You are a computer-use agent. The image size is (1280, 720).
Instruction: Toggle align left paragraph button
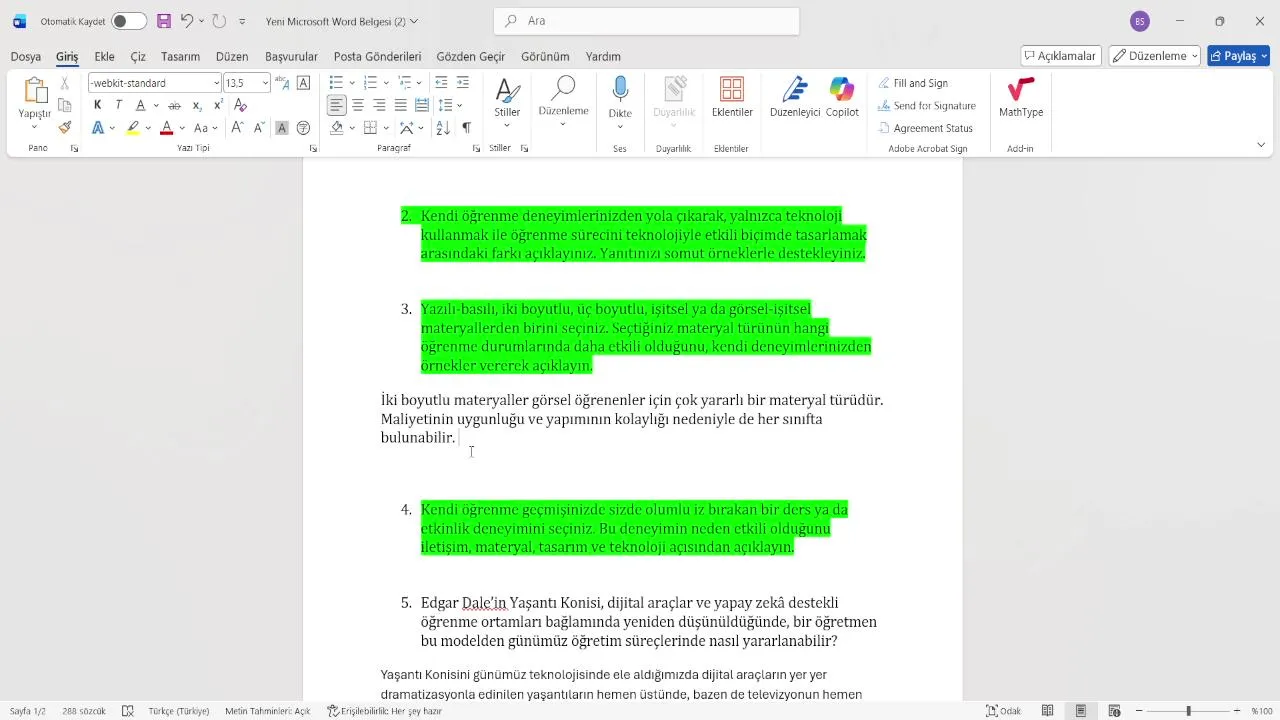[336, 105]
